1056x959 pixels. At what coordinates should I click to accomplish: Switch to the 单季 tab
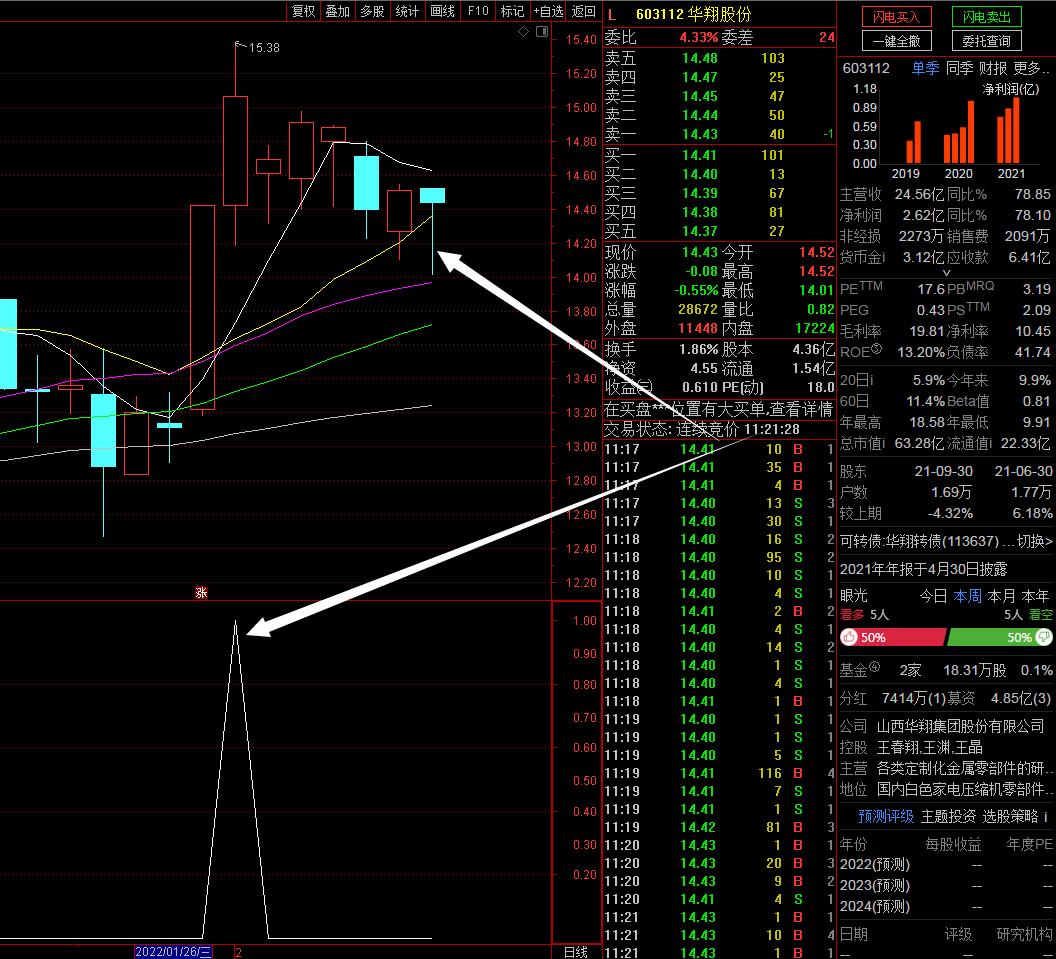pos(925,68)
